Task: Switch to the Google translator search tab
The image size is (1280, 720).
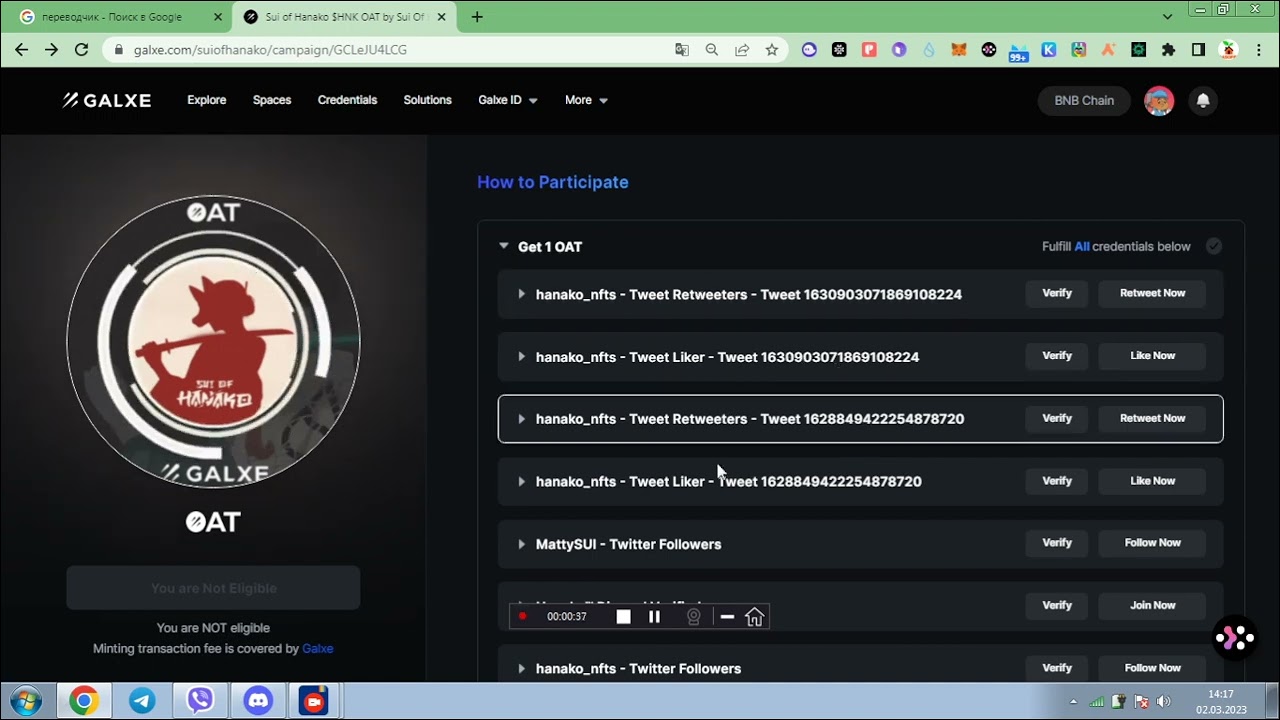Action: tap(120, 17)
